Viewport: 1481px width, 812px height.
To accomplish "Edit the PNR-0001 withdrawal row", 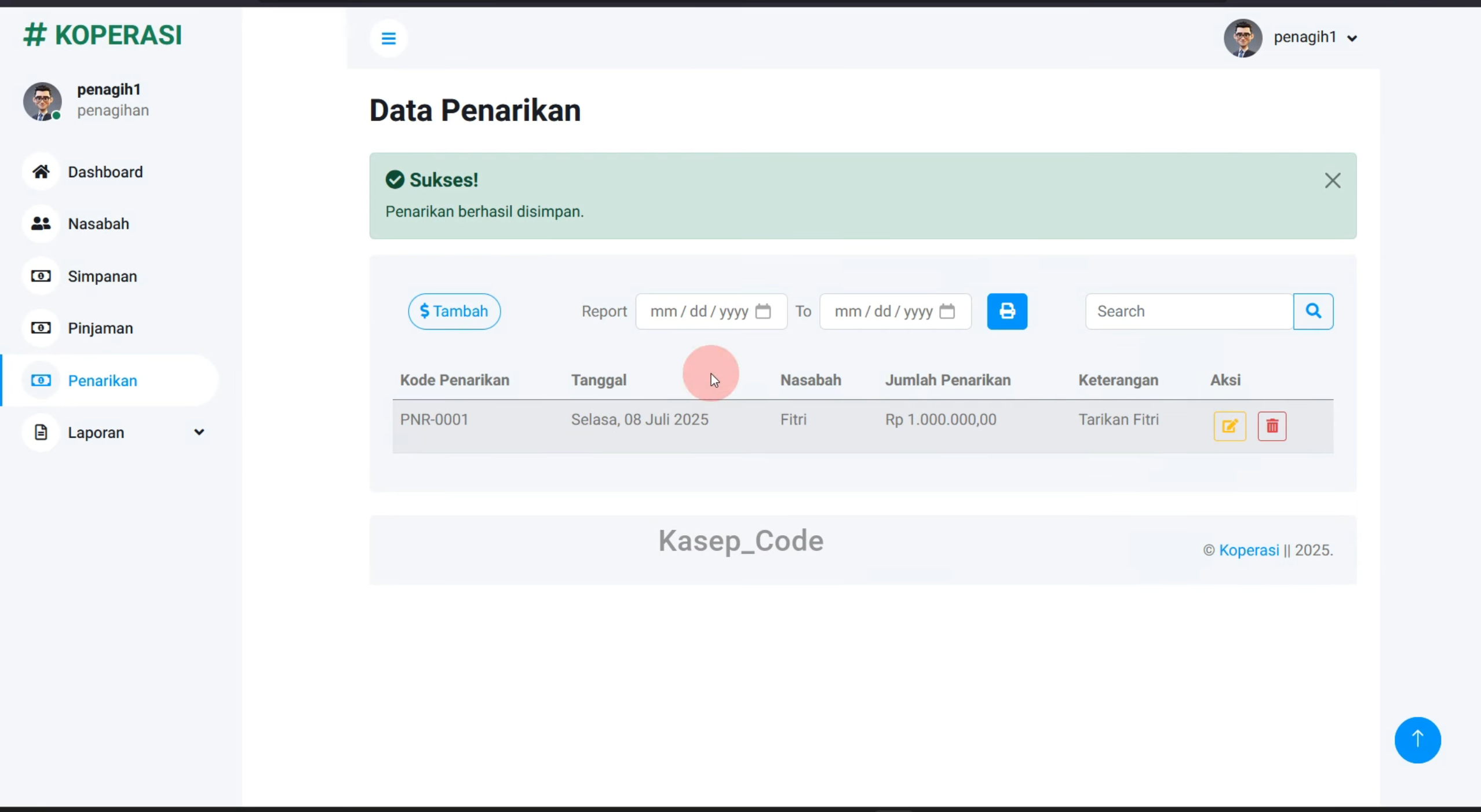I will pos(1230,426).
